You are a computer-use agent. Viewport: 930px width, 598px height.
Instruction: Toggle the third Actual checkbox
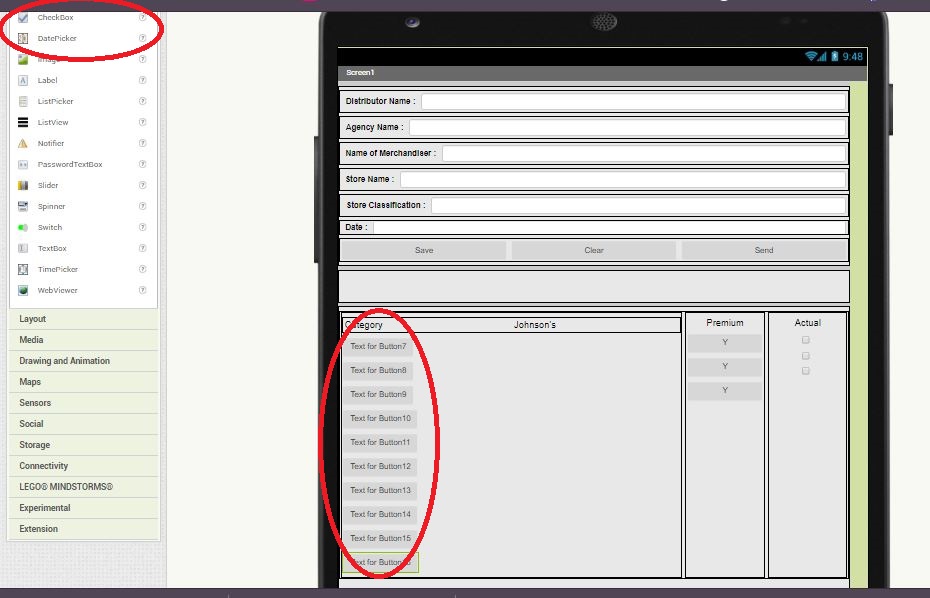806,371
